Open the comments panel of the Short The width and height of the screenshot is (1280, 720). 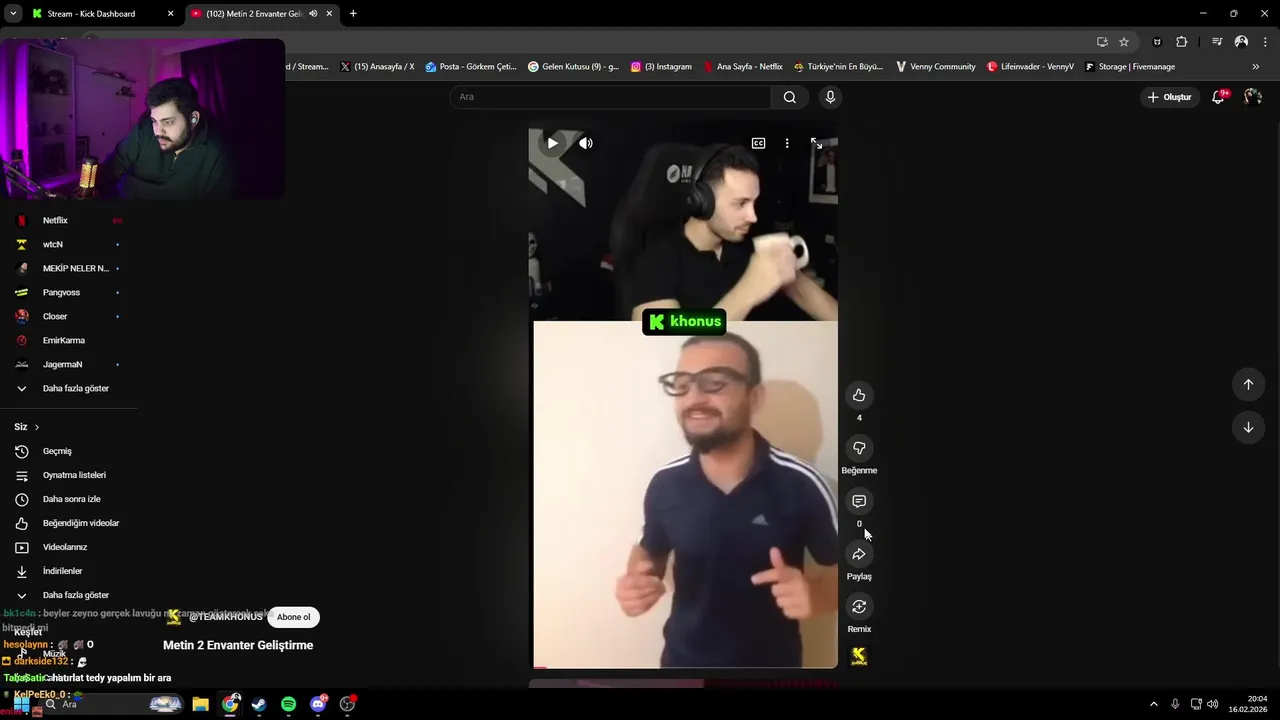point(859,501)
